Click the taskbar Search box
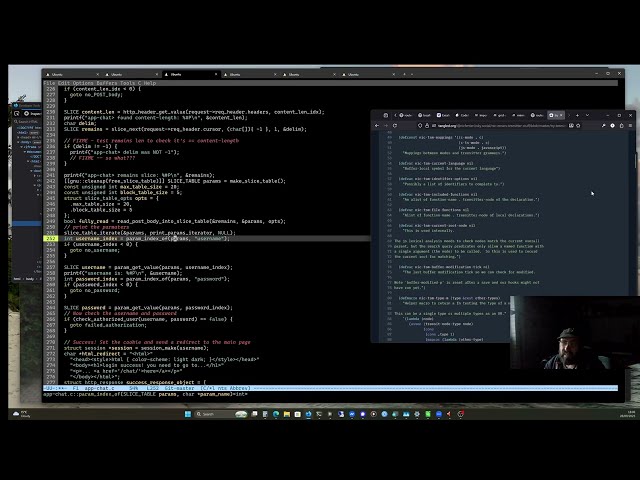This screenshot has width=640, height=480. coord(221,414)
